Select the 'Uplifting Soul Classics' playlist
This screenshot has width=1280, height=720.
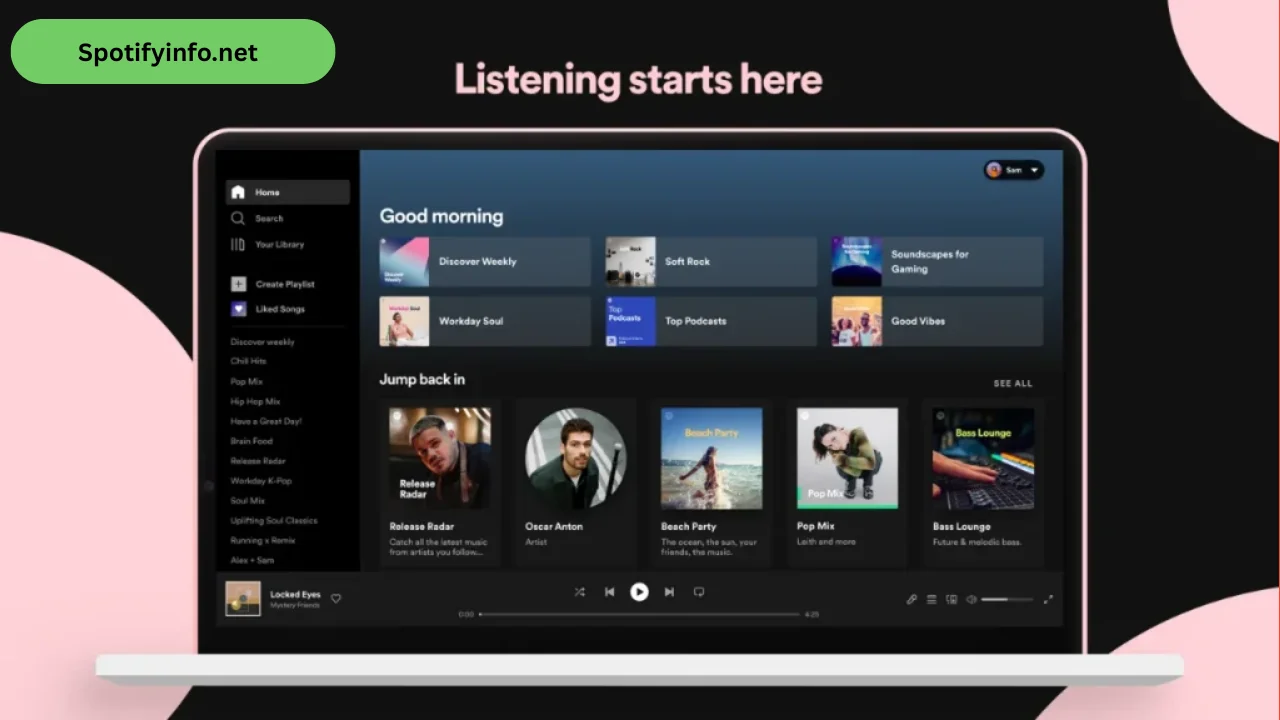coord(274,520)
